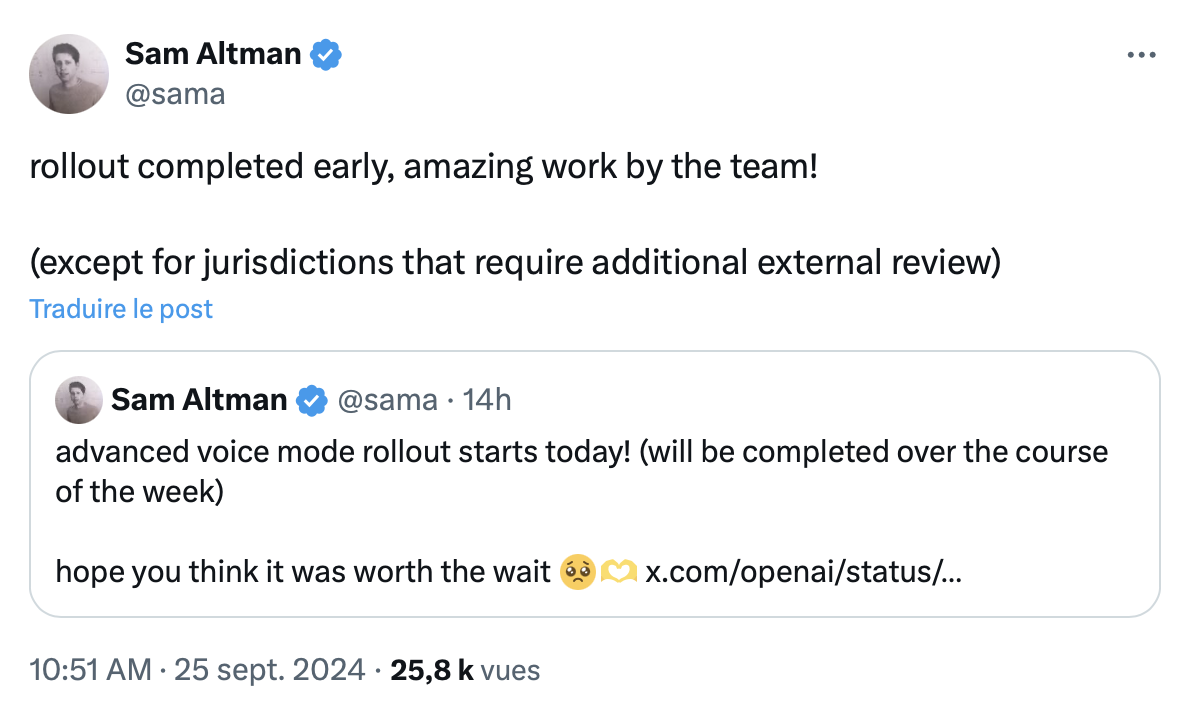Viewport: 1182px width, 718px height.
Task: Click the verified badge beside the main author name
Action: pos(326,54)
